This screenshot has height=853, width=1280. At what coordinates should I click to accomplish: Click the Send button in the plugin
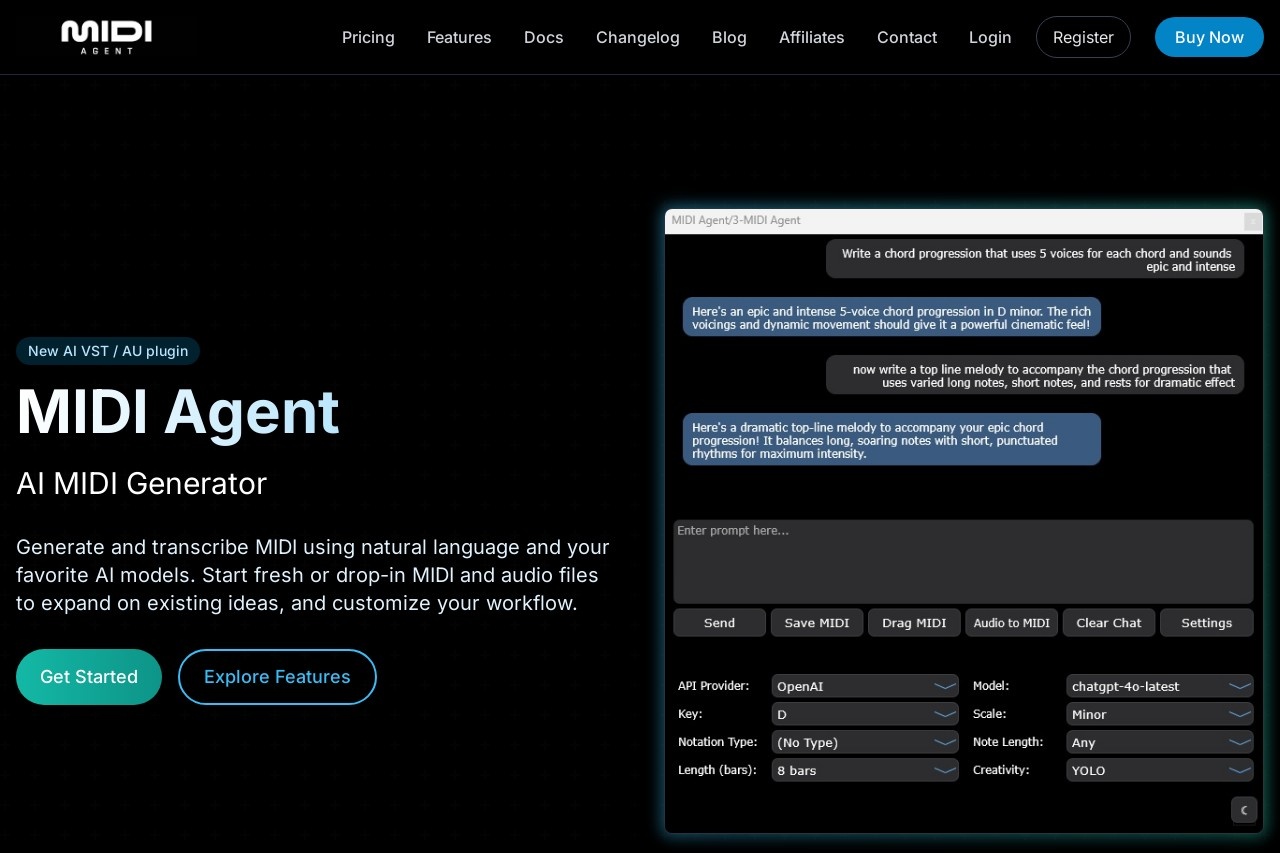[x=719, y=623]
